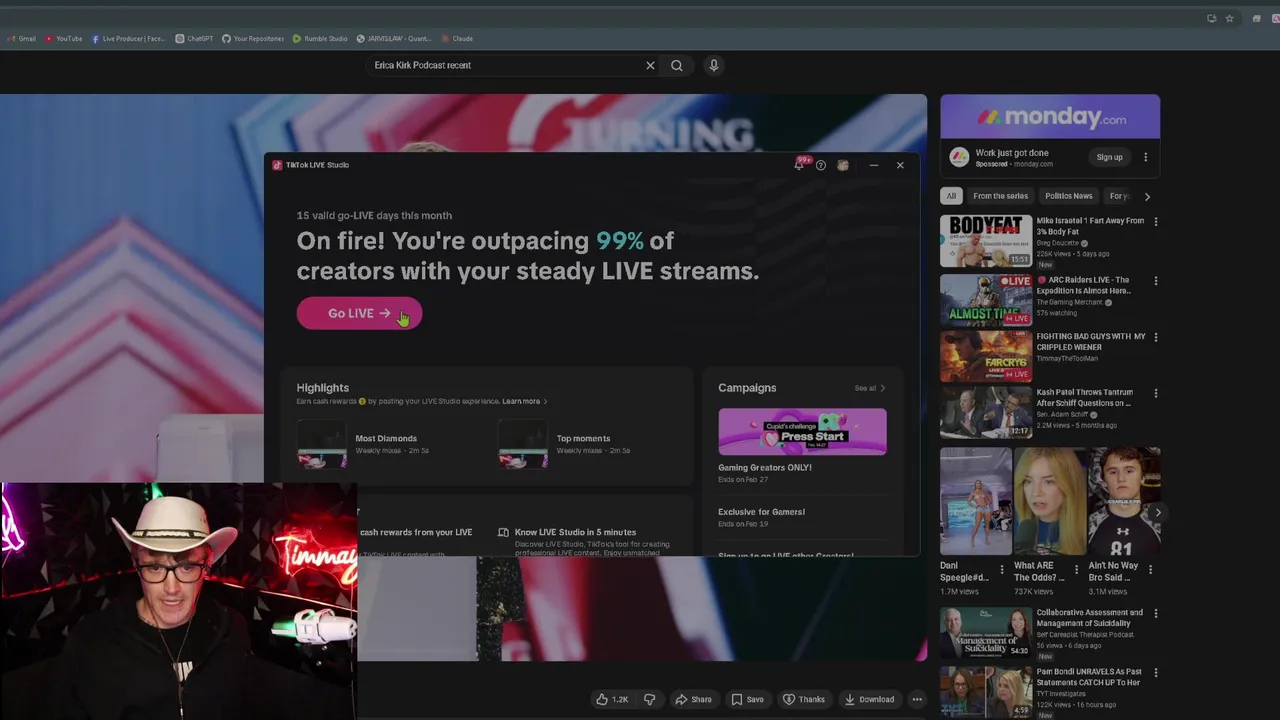Open menu for Pam Bondi UNRAVELS video
The width and height of the screenshot is (1280, 720).
tap(1156, 673)
